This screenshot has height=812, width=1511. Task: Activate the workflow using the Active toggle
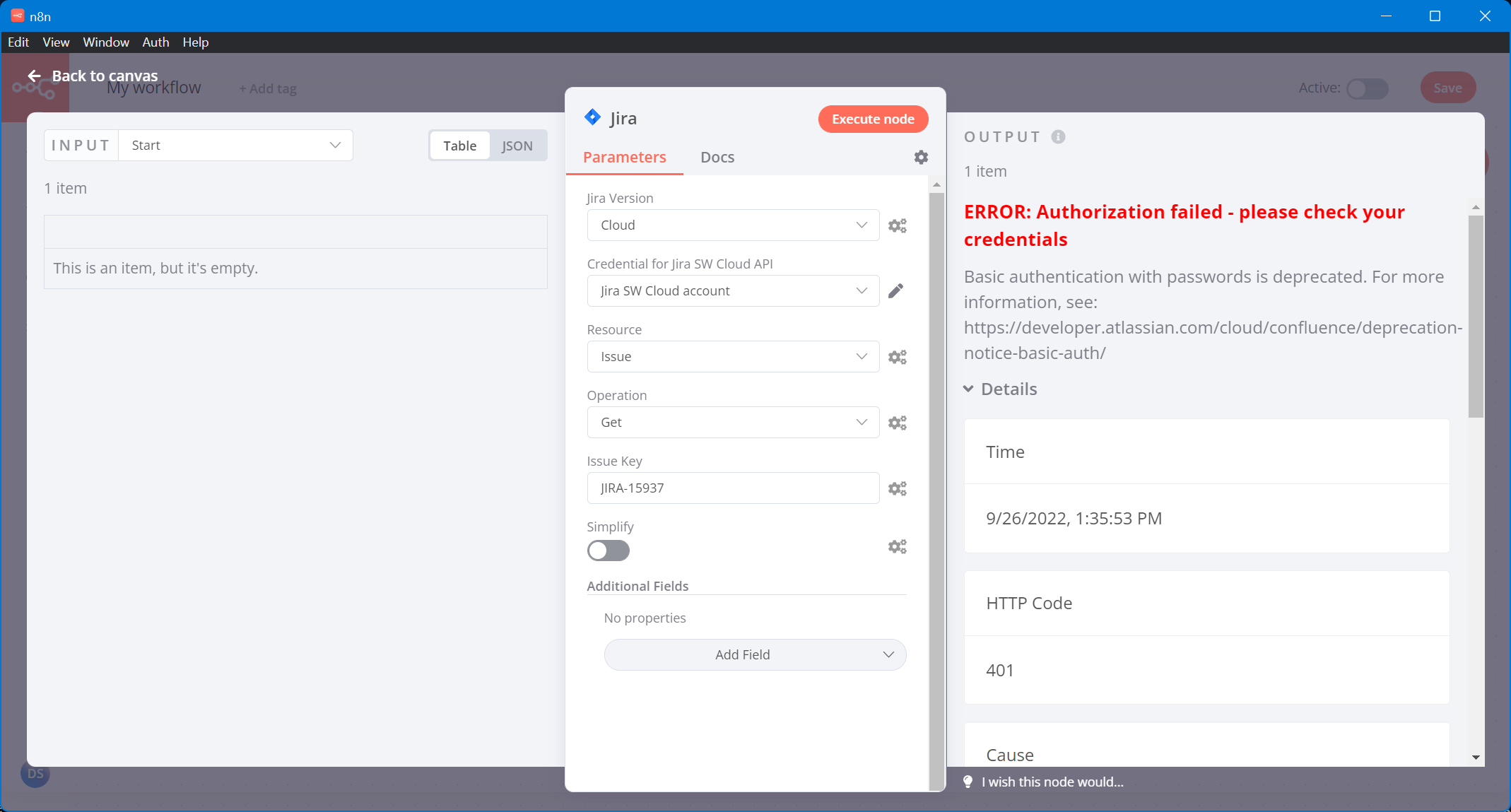point(1365,89)
